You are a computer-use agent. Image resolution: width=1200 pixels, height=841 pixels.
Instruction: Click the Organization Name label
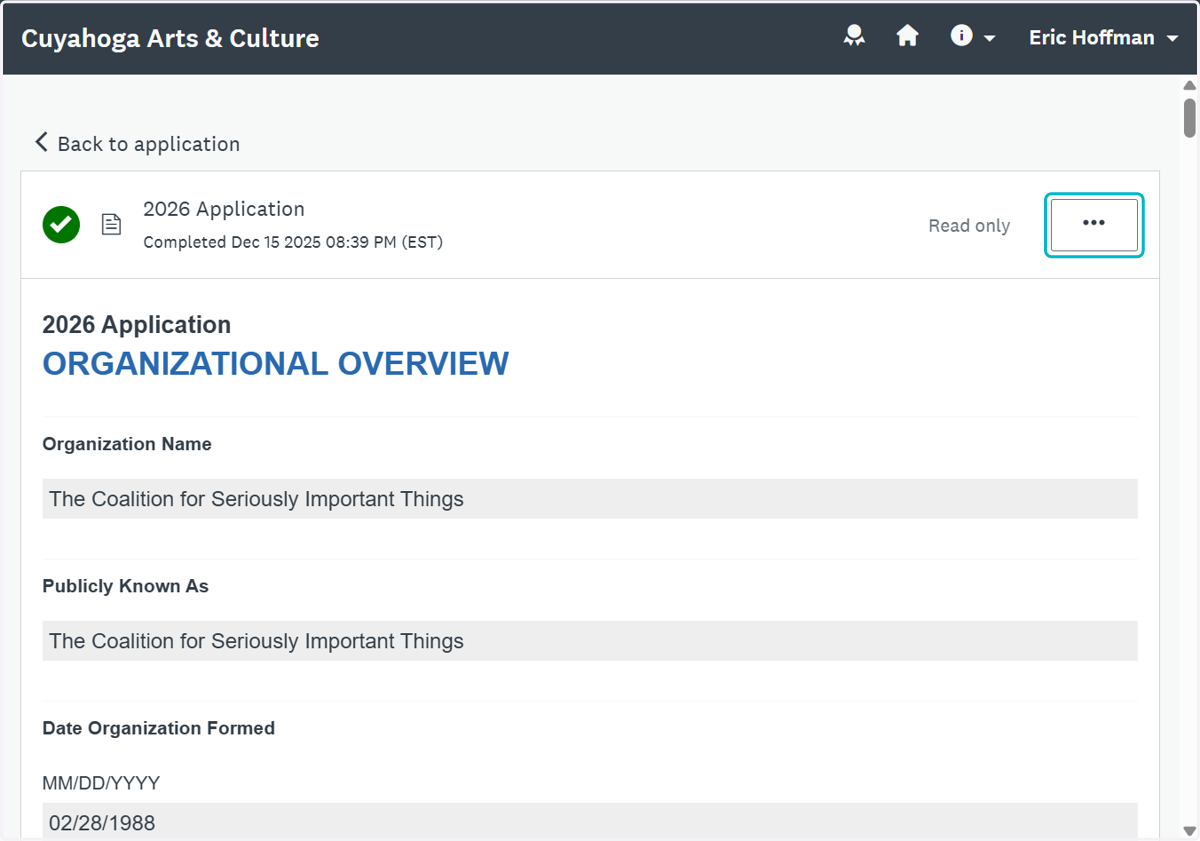click(x=127, y=444)
